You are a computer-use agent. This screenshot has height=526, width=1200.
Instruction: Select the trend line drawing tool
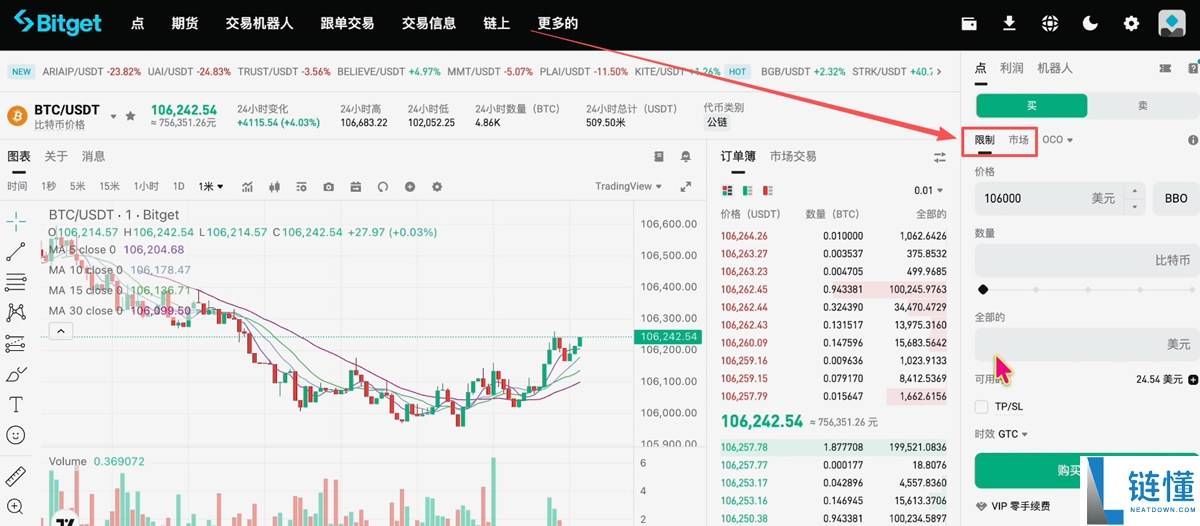16,252
